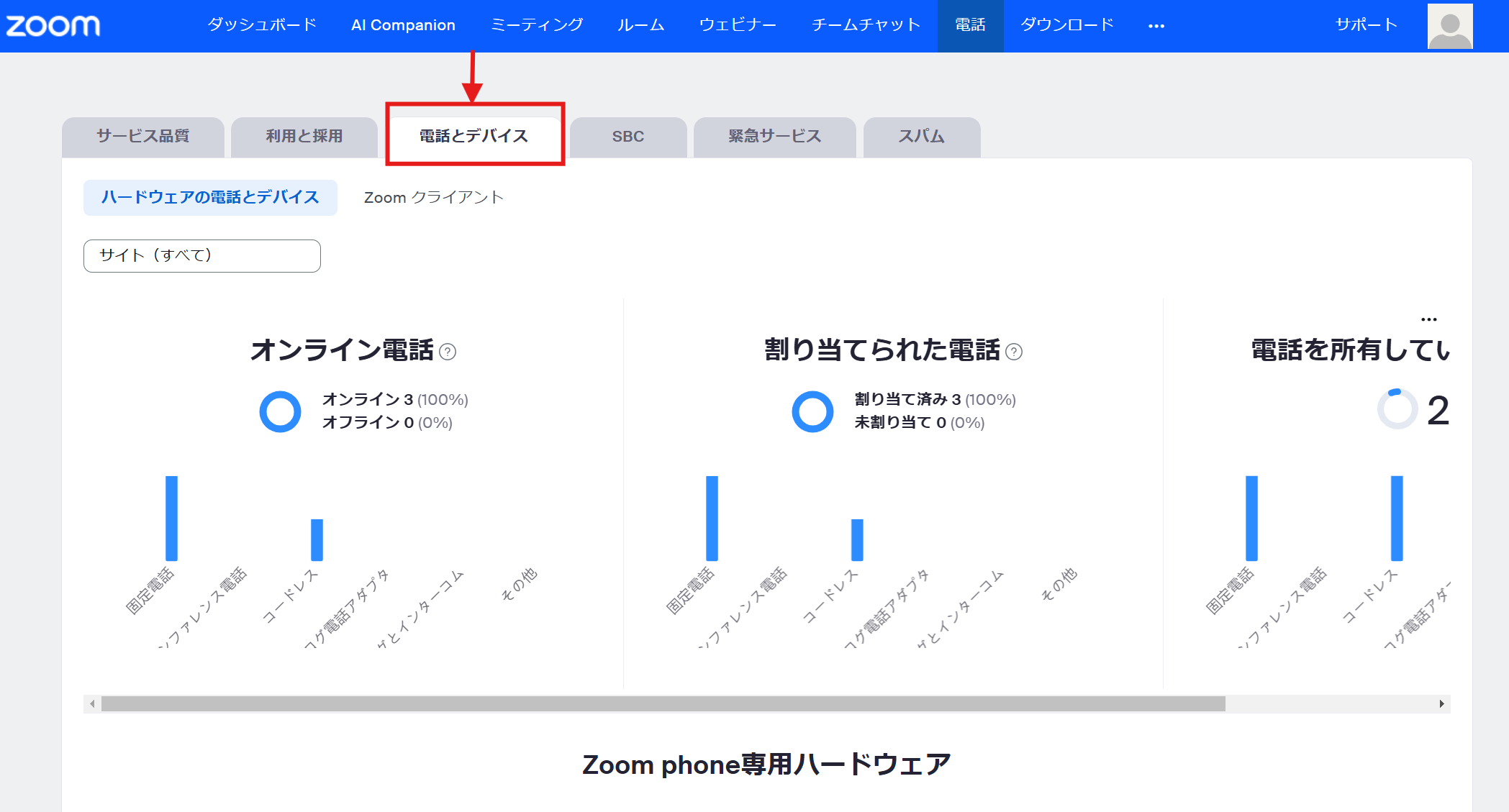Open the user profile avatar
This screenshot has width=1509, height=812.
pos(1450,26)
